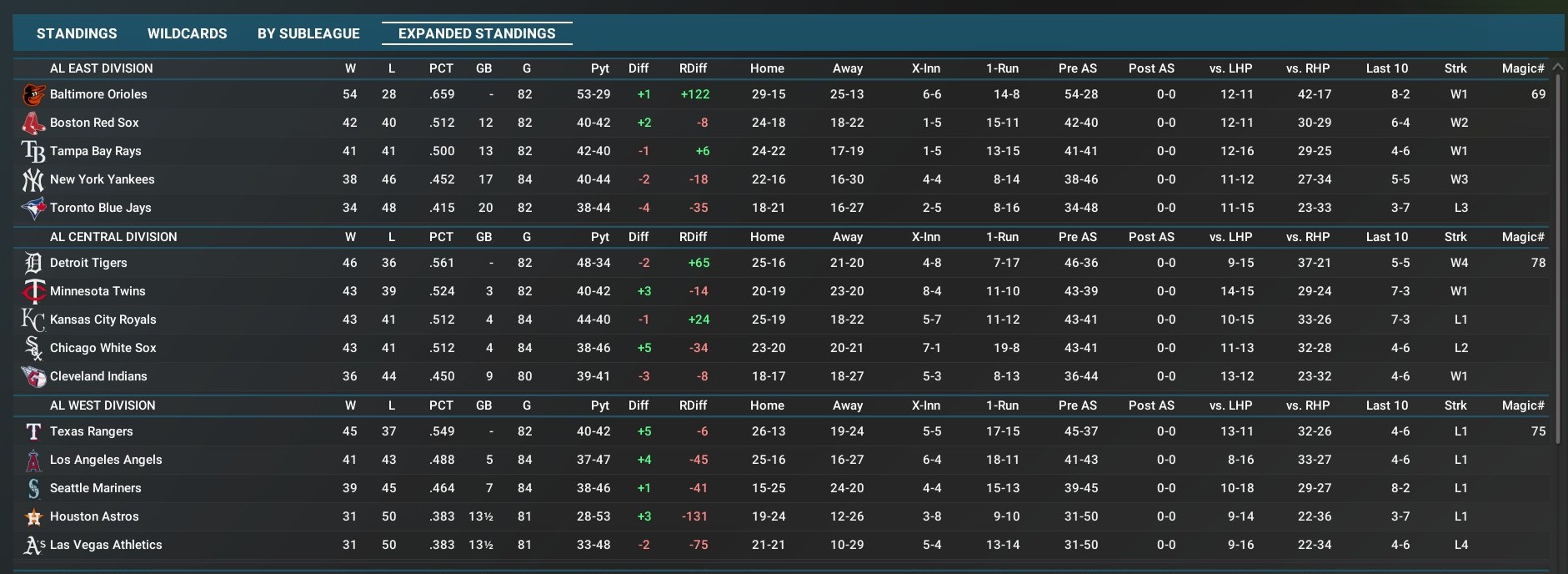Click the Seattle Mariners S logo
The height and width of the screenshot is (574, 1568).
[x=33, y=488]
